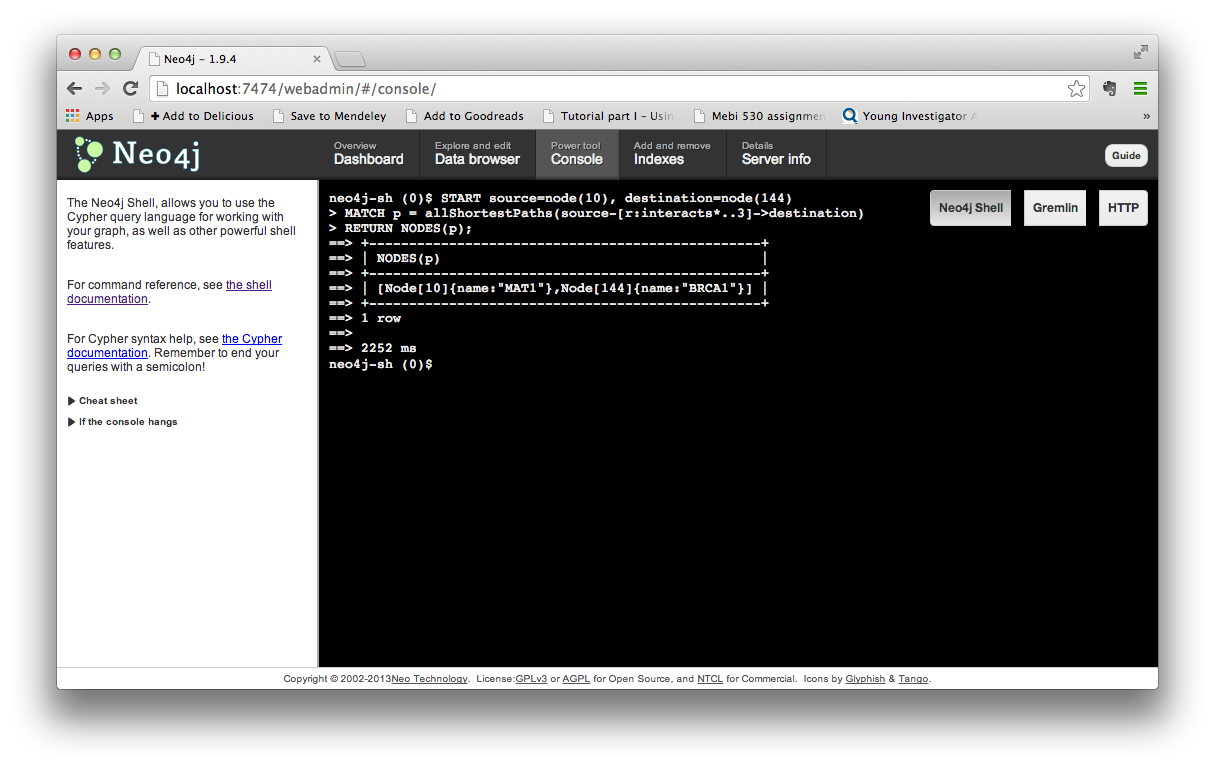Click the Guide button
The width and height of the screenshot is (1215, 768).
pyautogui.click(x=1126, y=155)
